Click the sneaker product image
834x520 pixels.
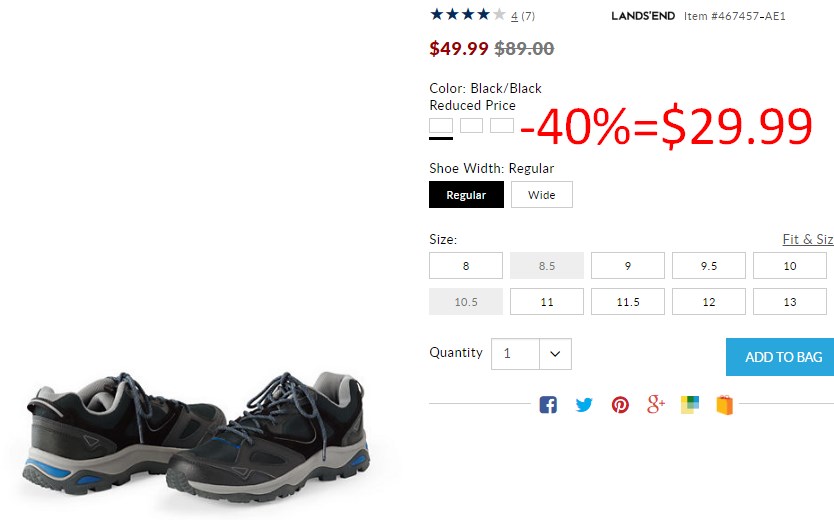tap(197, 437)
